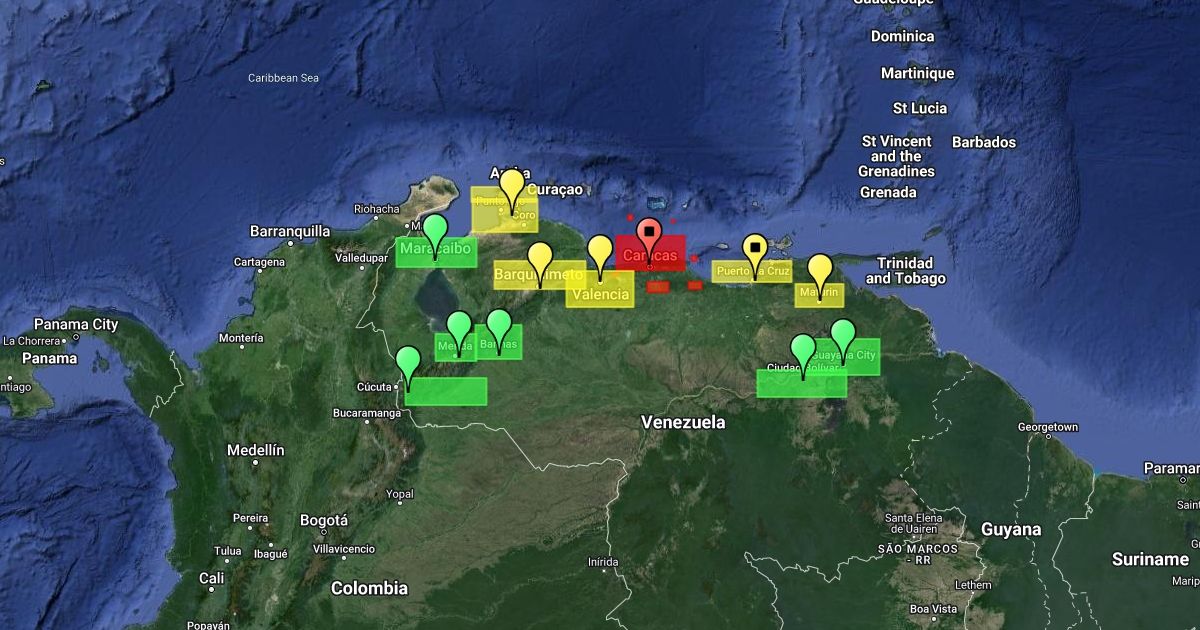Click the green Ciudad Bolivar box
The width and height of the screenshot is (1200, 630).
click(801, 383)
